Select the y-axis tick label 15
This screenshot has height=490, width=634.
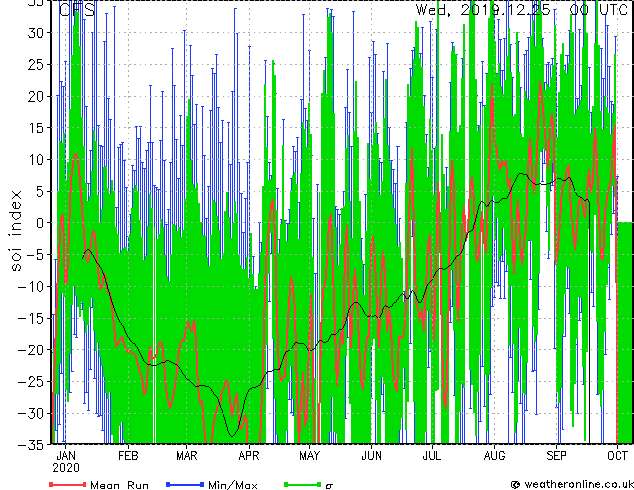click(x=36, y=128)
